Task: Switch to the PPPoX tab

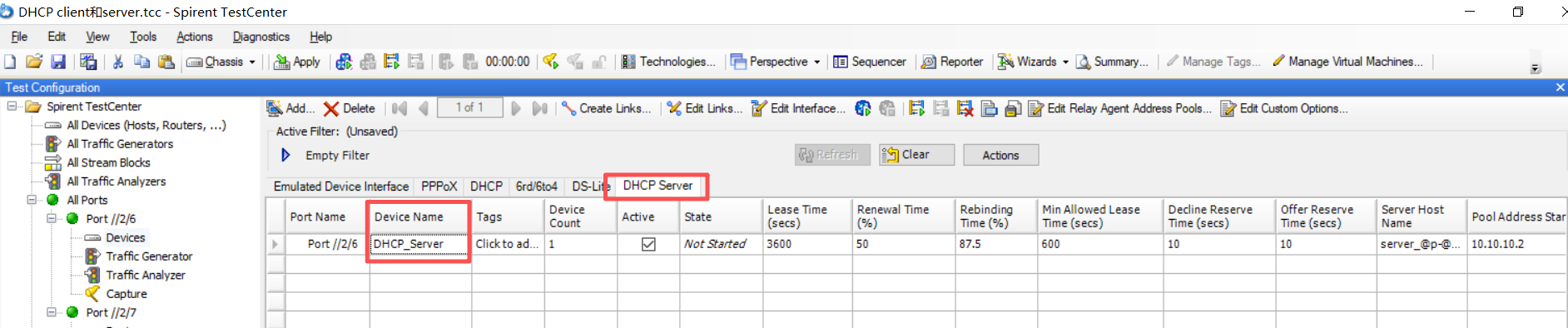Action: pyautogui.click(x=439, y=186)
